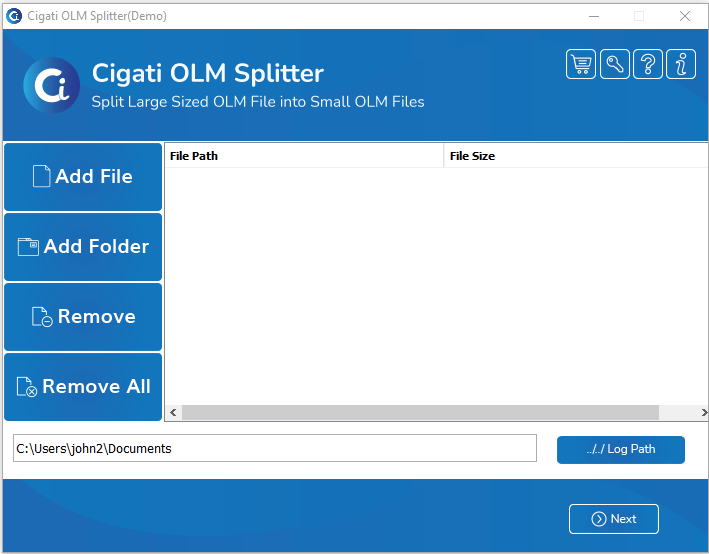Minimize the Cigati OLM Splitter window
Screen dimensions: 709x554
point(594,16)
